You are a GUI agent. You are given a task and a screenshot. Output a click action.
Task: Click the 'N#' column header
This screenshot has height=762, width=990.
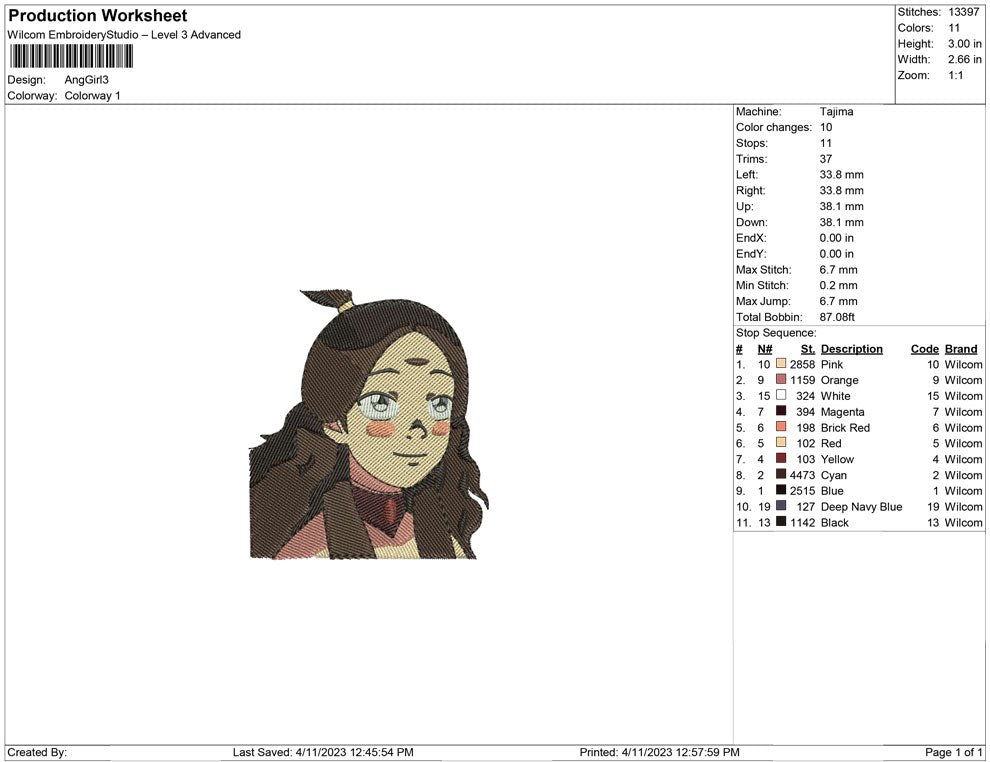click(x=765, y=349)
